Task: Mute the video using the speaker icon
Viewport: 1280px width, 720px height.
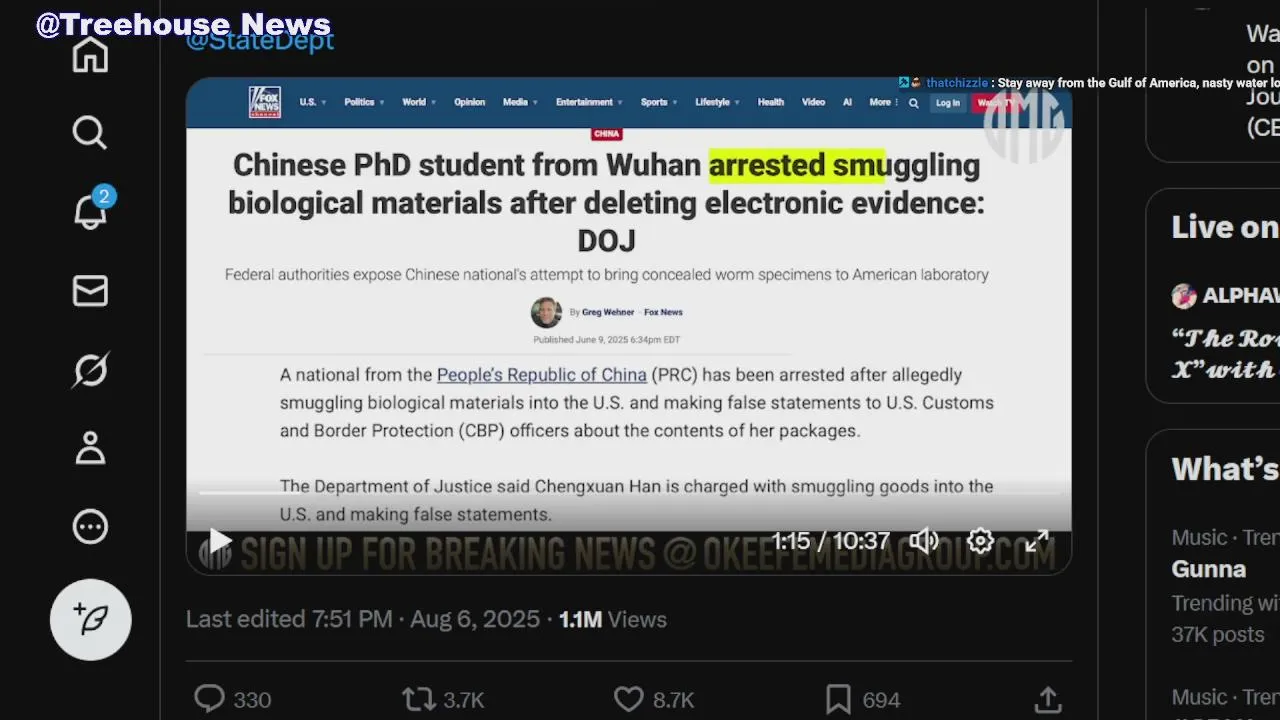Action: 923,541
